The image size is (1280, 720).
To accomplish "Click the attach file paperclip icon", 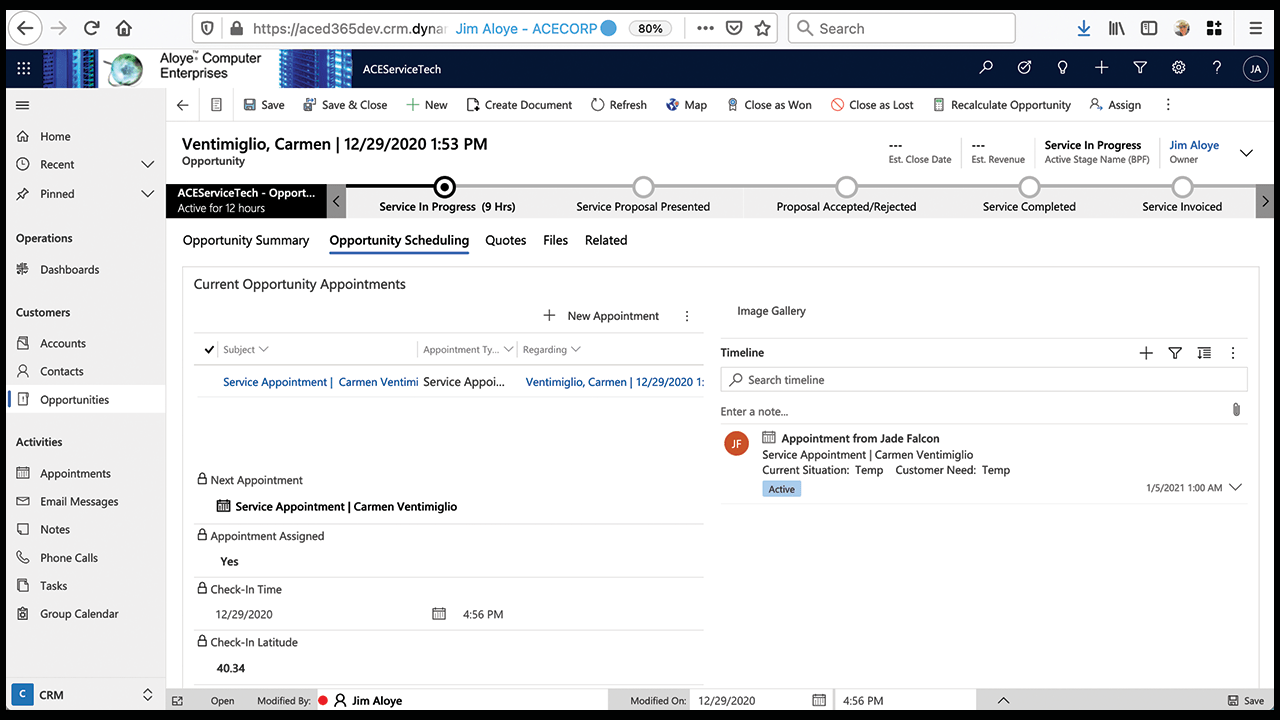I will (1236, 410).
